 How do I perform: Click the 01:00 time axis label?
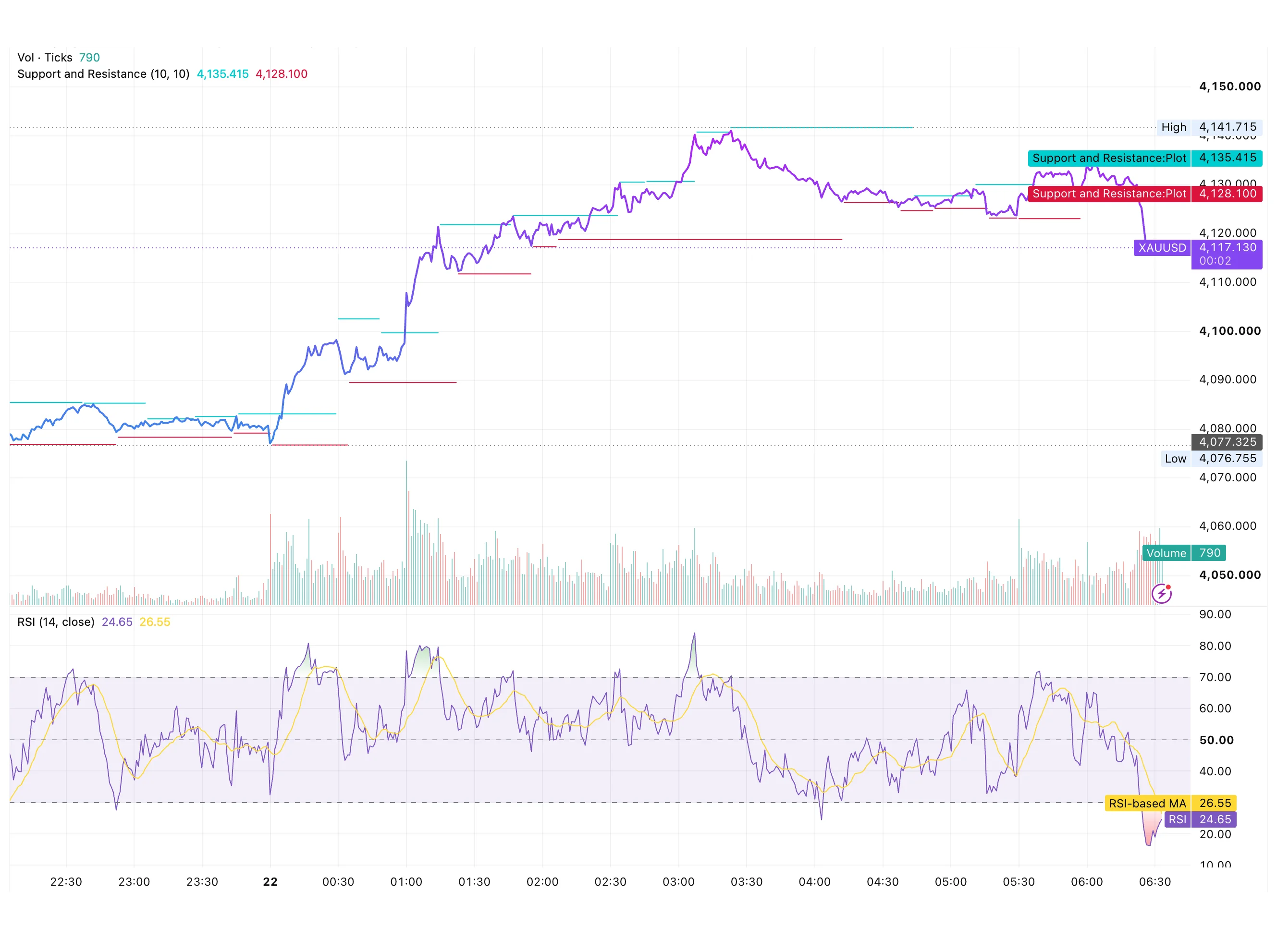[405, 882]
